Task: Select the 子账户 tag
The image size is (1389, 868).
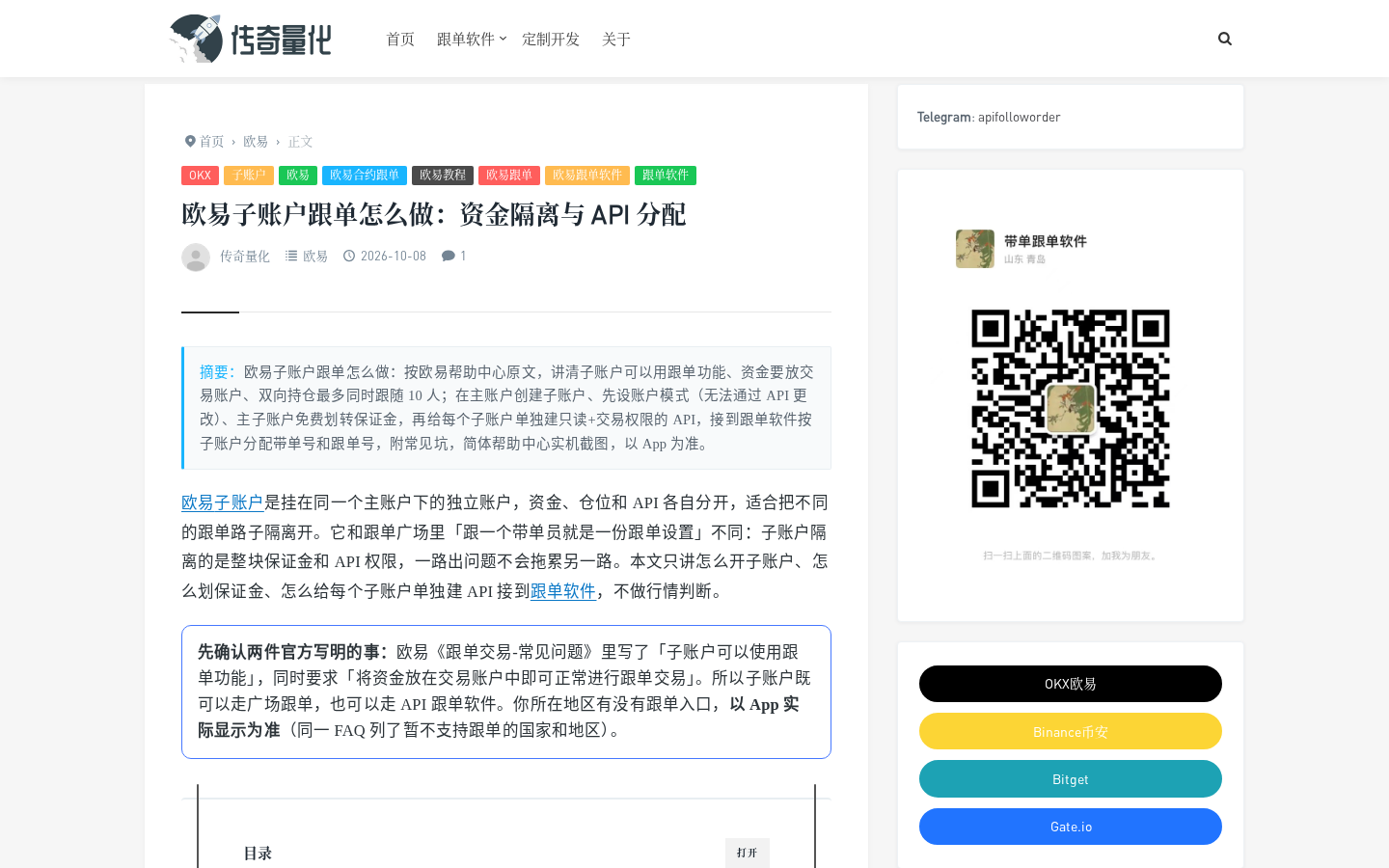Action: (249, 176)
